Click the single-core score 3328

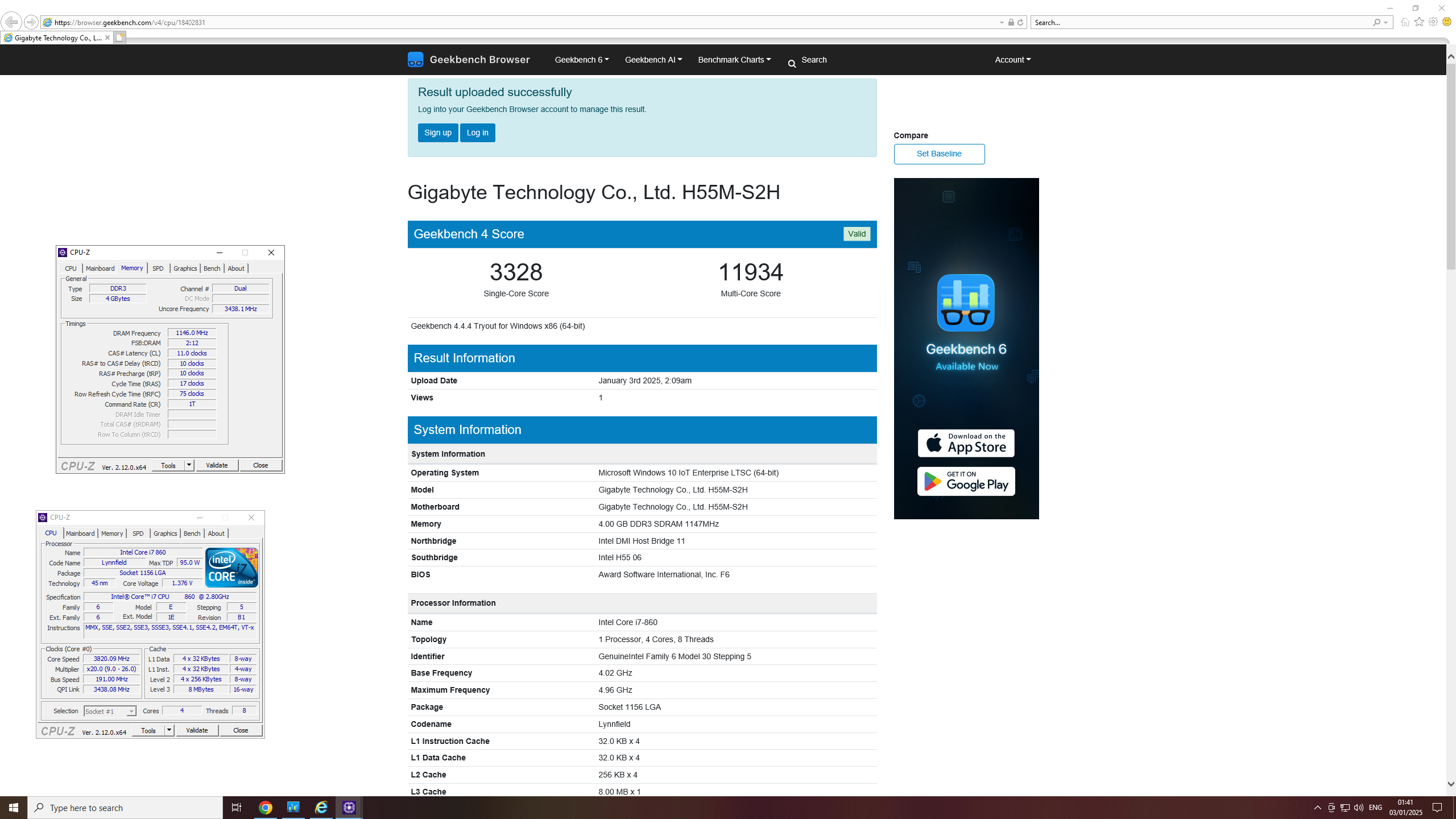tap(516, 272)
